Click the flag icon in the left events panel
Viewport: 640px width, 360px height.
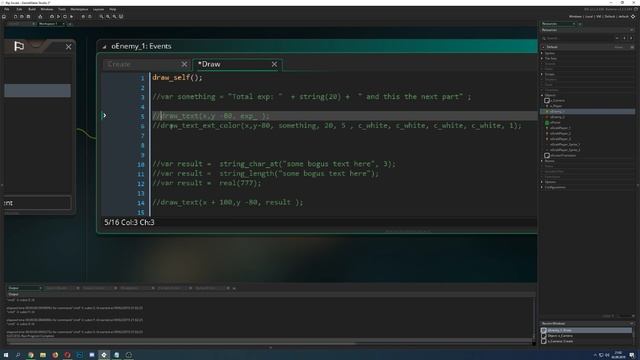pos(19,47)
